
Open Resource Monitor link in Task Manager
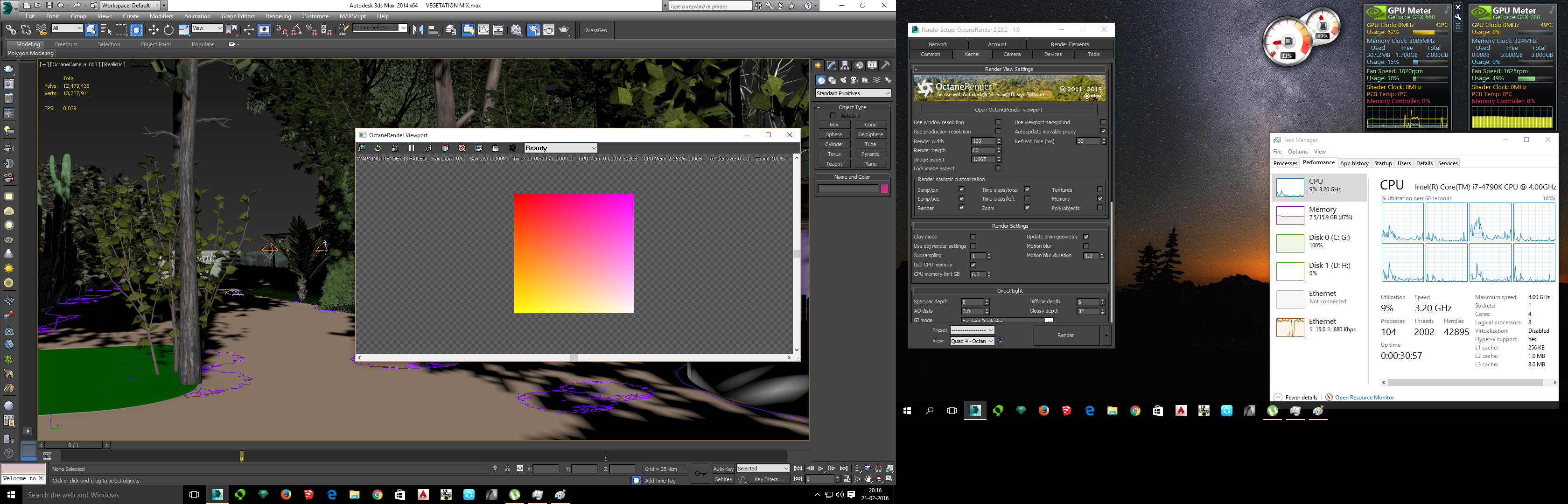[x=1364, y=398]
